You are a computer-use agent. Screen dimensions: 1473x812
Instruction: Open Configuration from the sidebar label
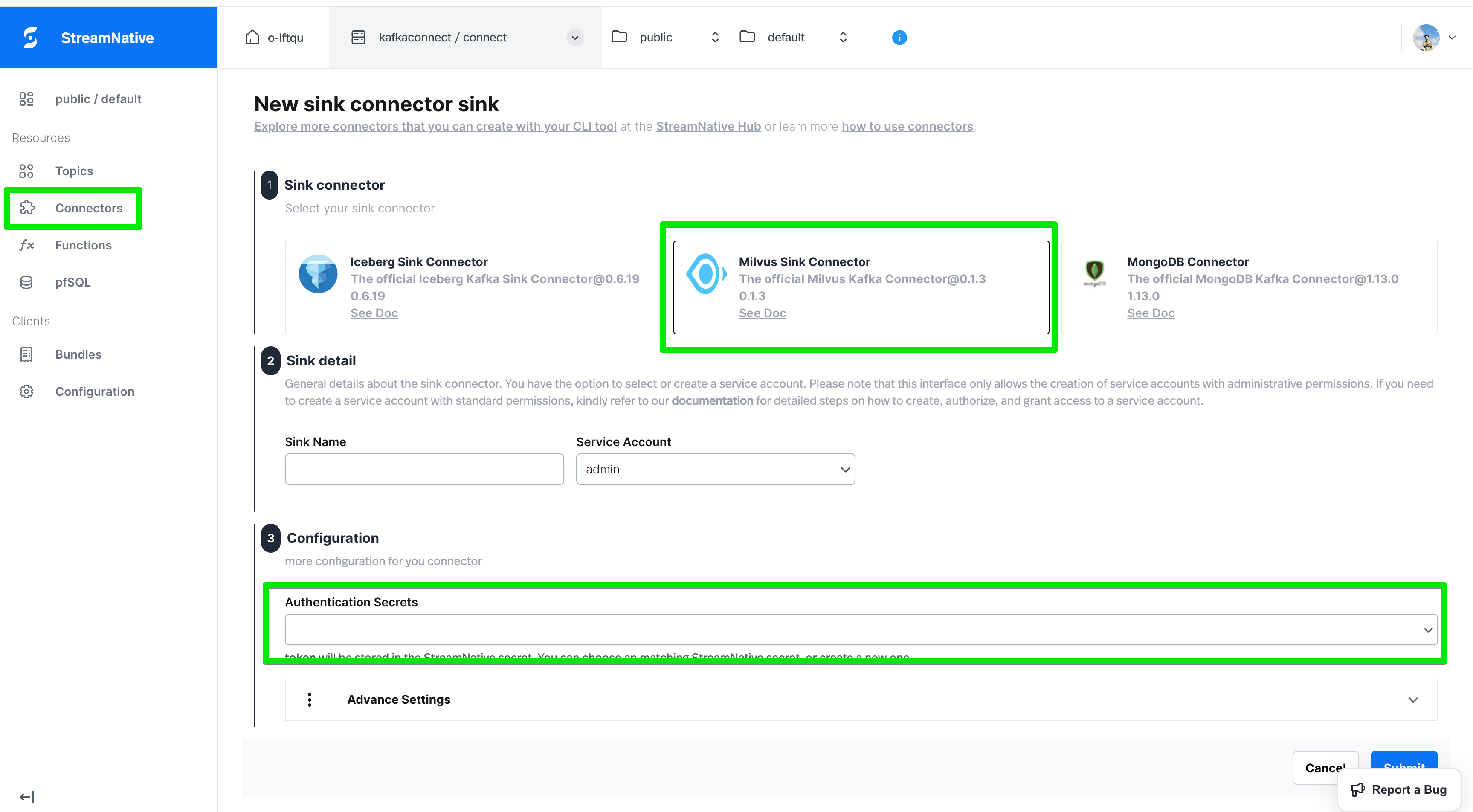click(x=95, y=391)
